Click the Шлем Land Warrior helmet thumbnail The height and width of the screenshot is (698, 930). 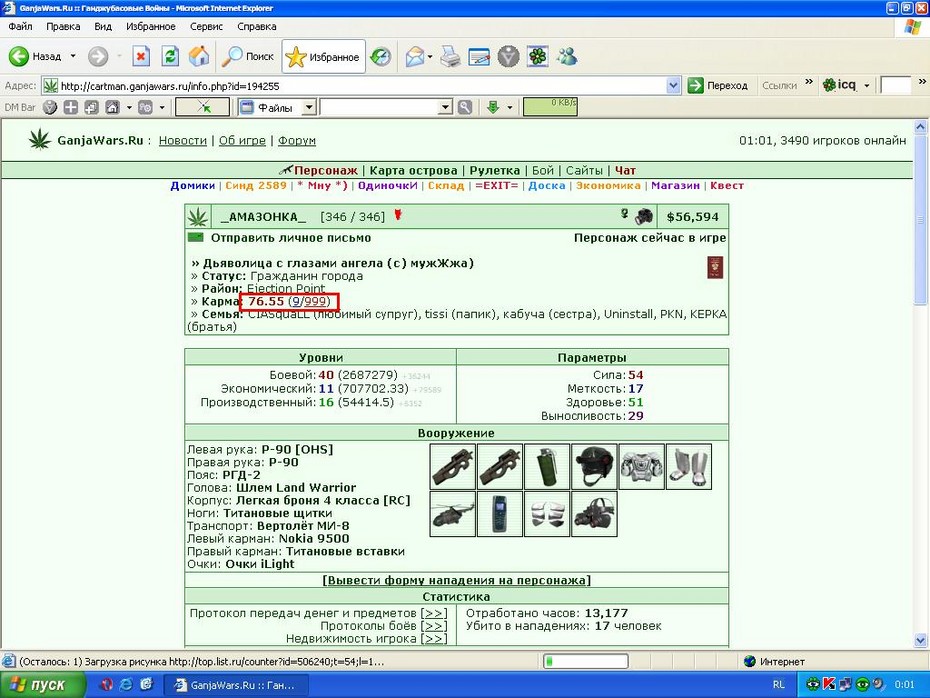pyautogui.click(x=594, y=467)
